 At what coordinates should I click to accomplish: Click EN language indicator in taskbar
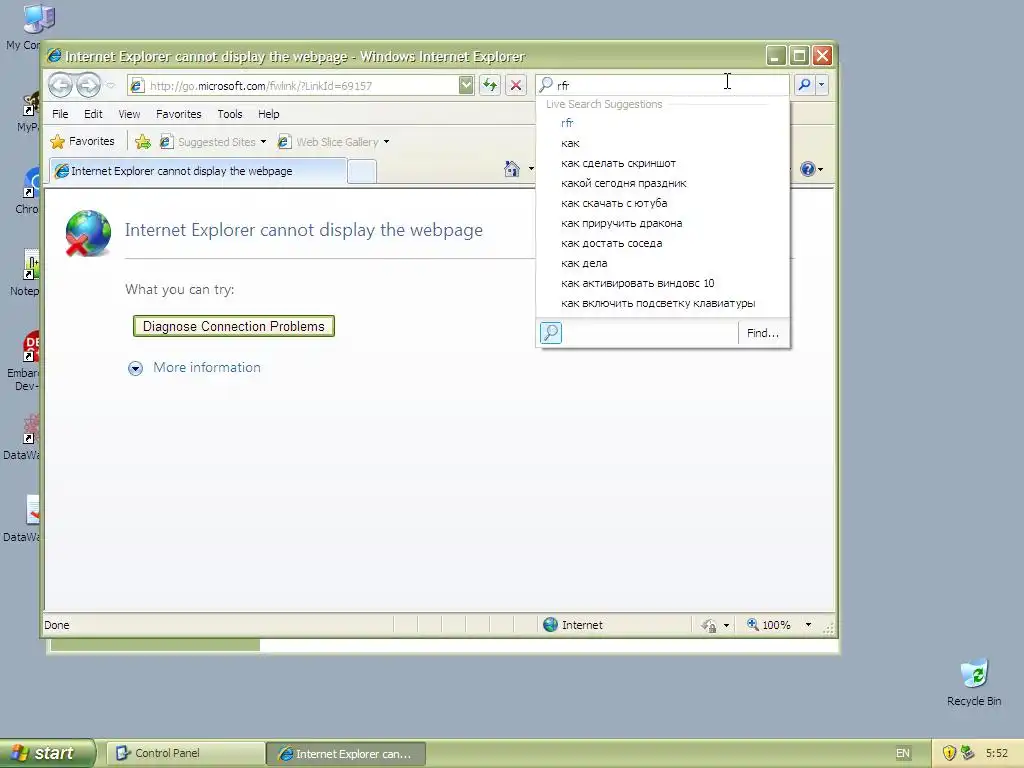[903, 754]
